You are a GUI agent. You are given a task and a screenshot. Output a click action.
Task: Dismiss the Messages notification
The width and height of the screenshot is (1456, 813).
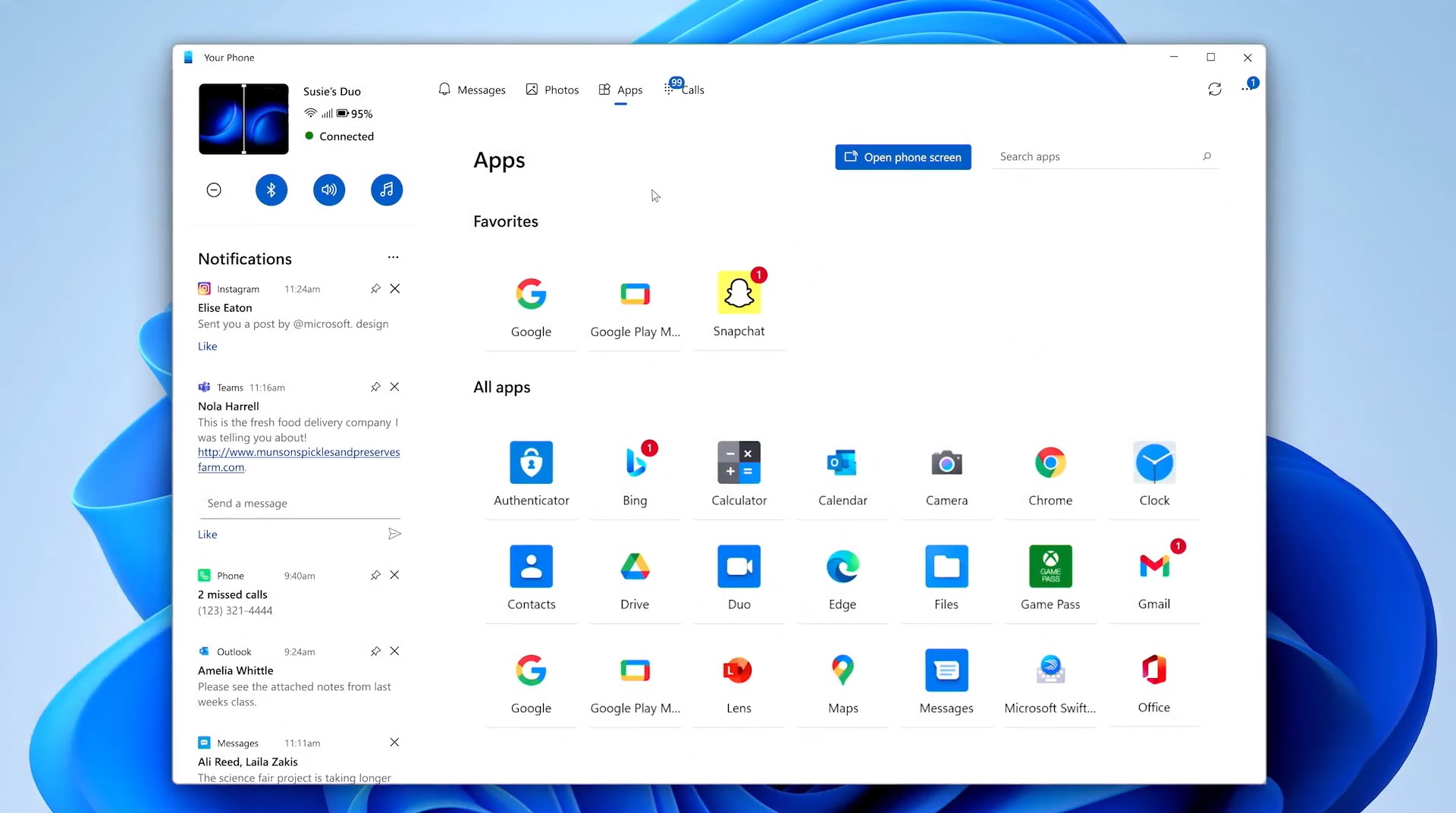(394, 742)
